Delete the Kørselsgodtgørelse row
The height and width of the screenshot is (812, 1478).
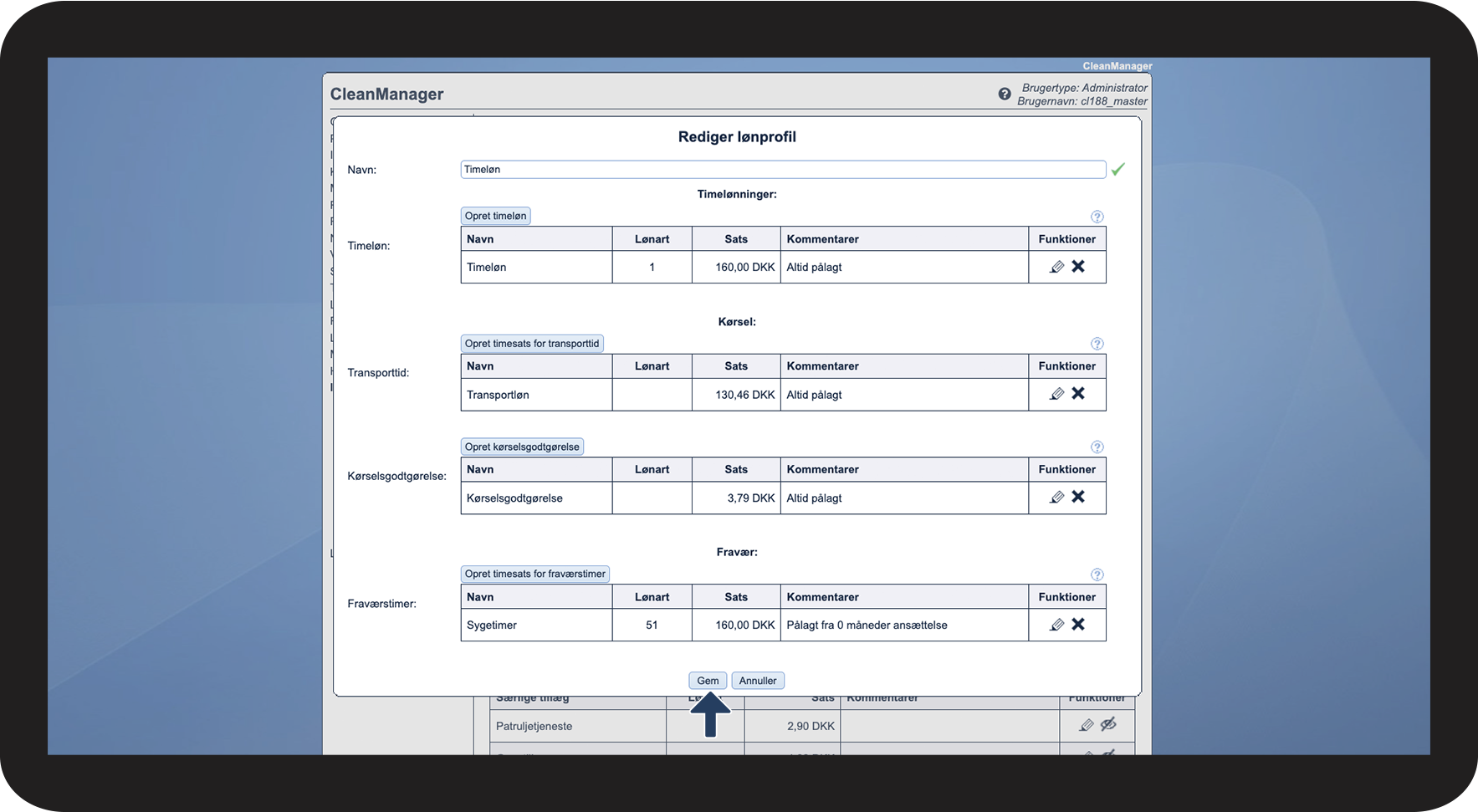[1078, 497]
